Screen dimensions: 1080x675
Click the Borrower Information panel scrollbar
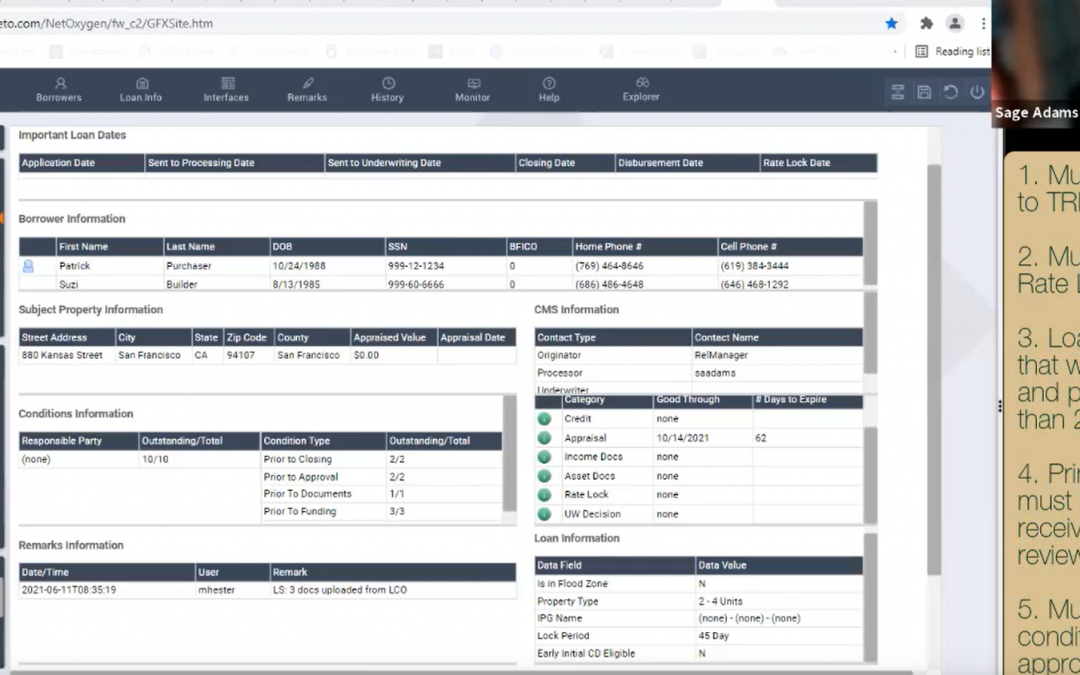click(x=871, y=242)
